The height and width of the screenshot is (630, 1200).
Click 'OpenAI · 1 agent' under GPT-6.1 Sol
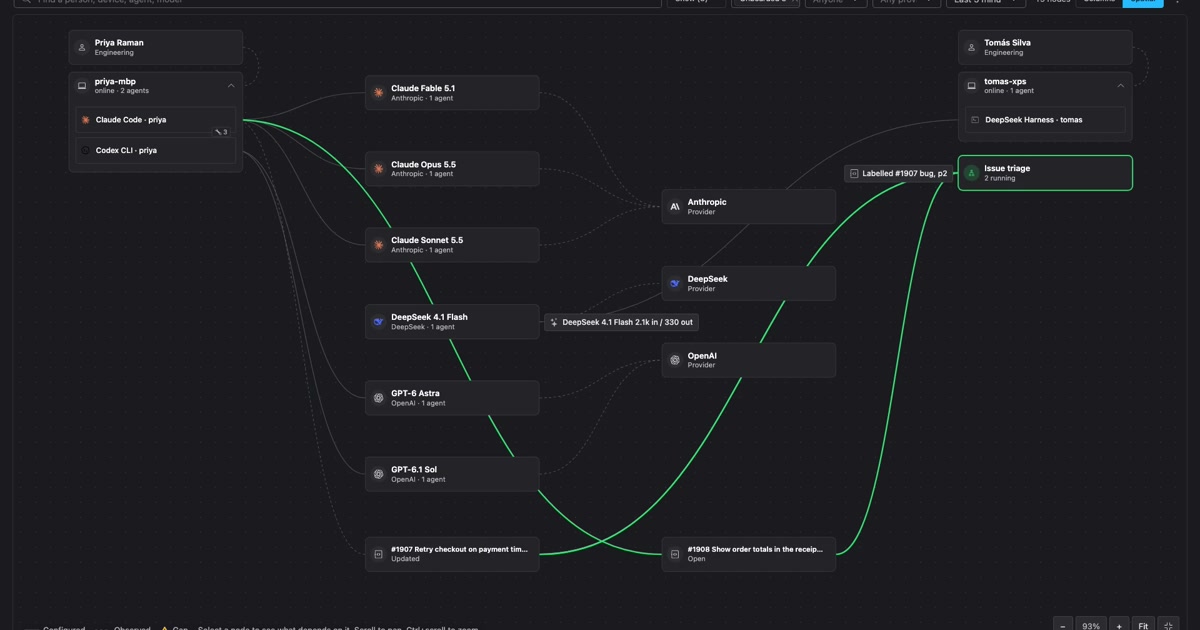tap(418, 479)
